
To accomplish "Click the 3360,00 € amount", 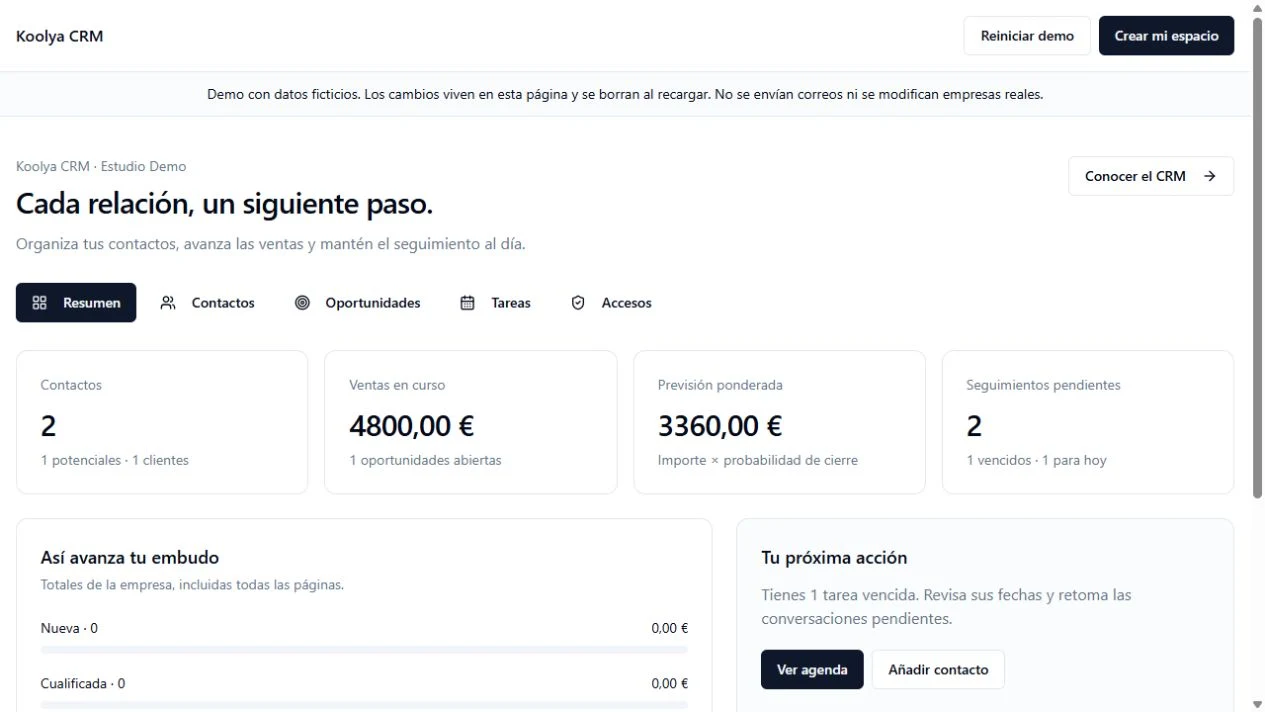I will [x=720, y=426].
